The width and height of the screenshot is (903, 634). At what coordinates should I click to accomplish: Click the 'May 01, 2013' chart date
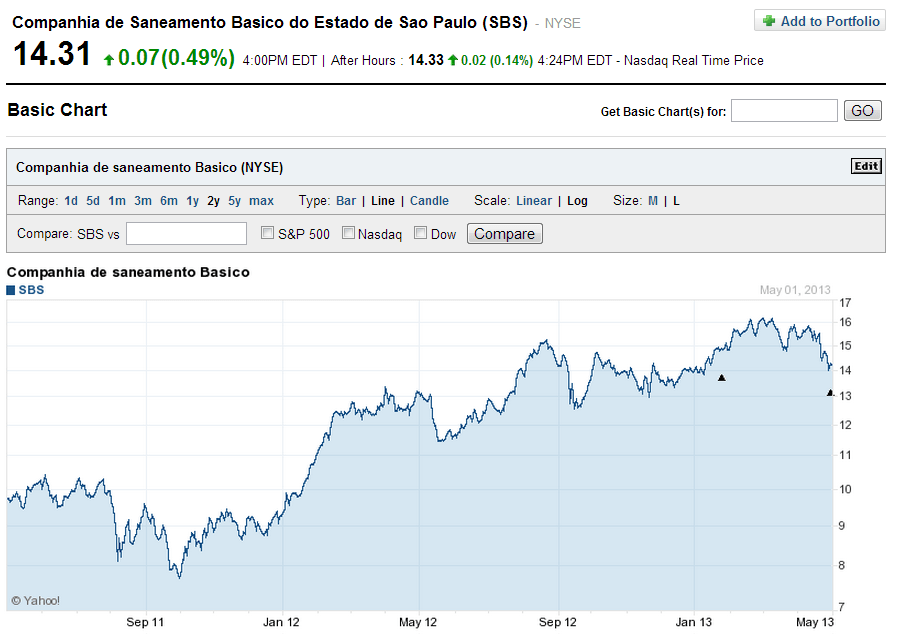795,290
